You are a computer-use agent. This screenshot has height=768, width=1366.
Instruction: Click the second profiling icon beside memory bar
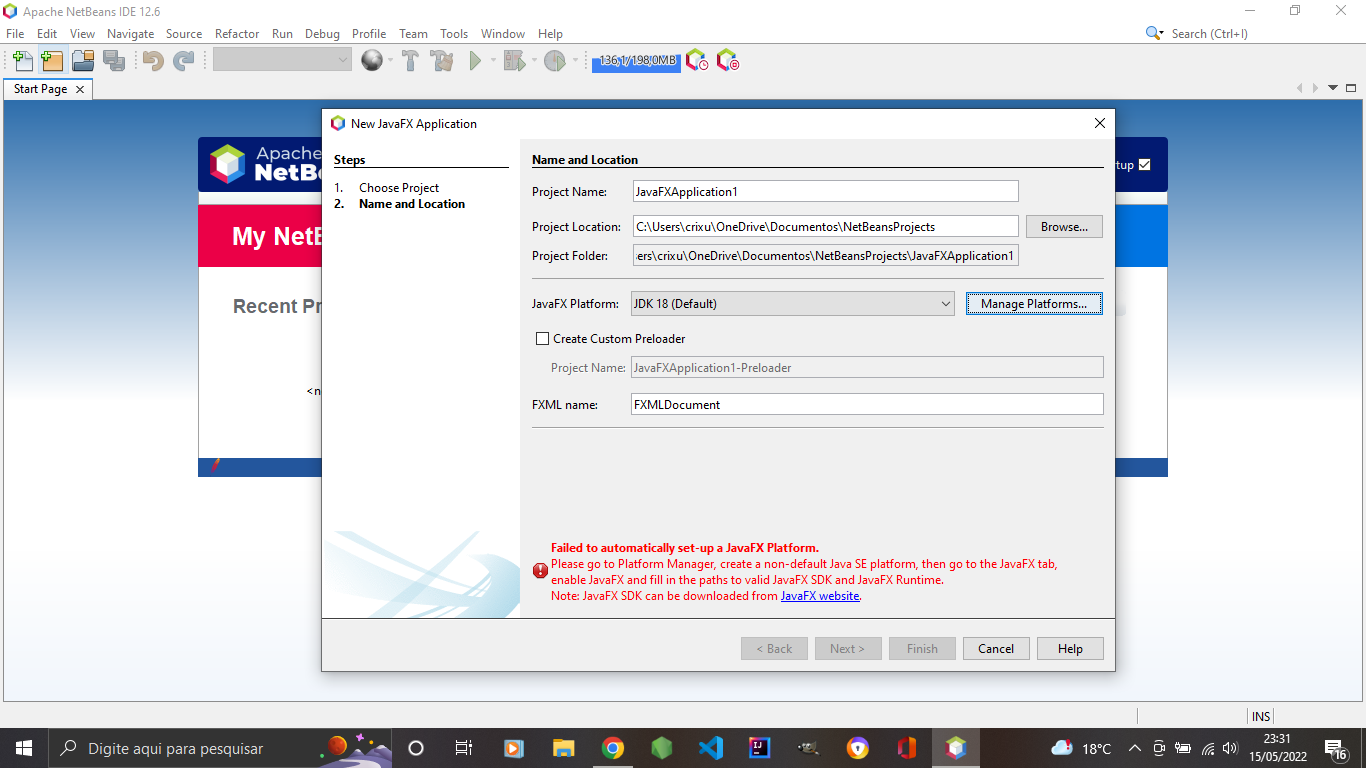tap(728, 61)
